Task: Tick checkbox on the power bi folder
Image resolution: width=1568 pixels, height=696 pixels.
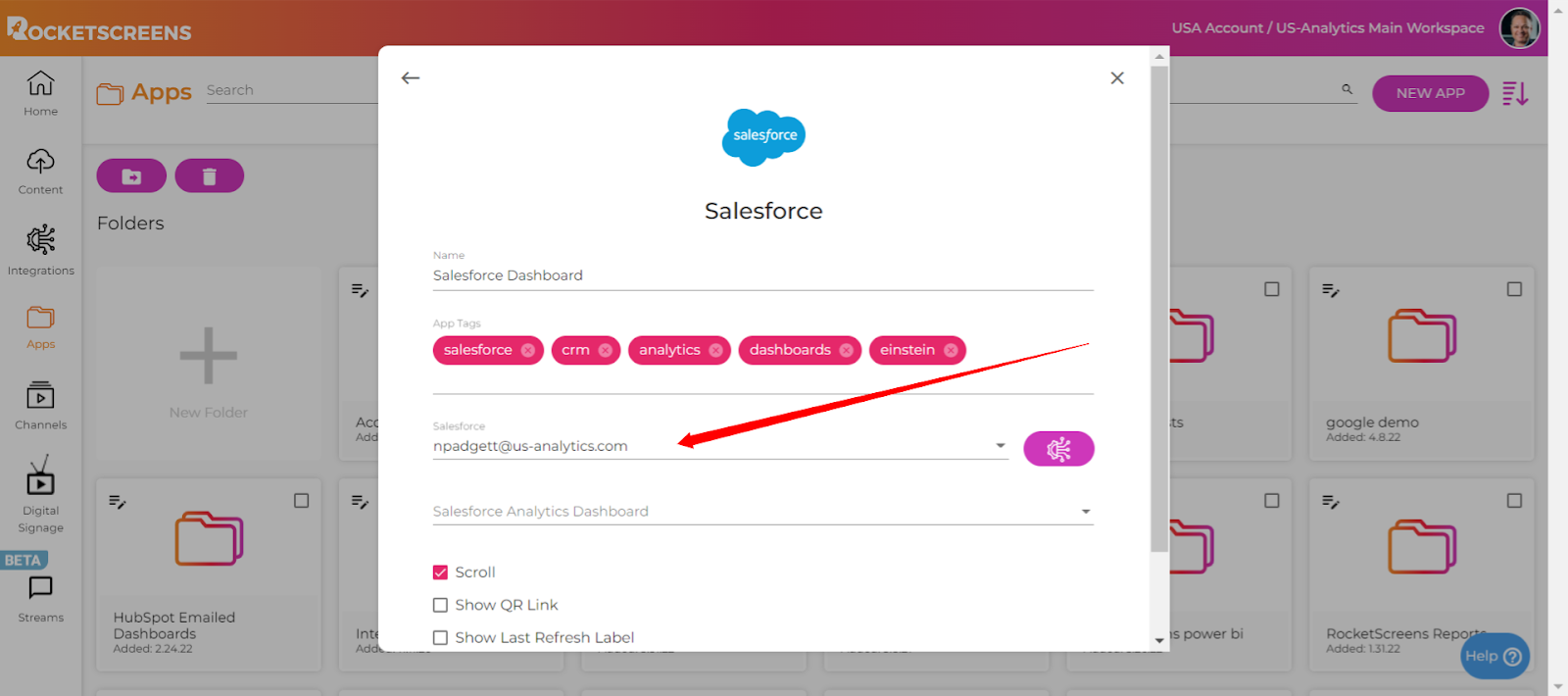Action: pyautogui.click(x=1272, y=501)
